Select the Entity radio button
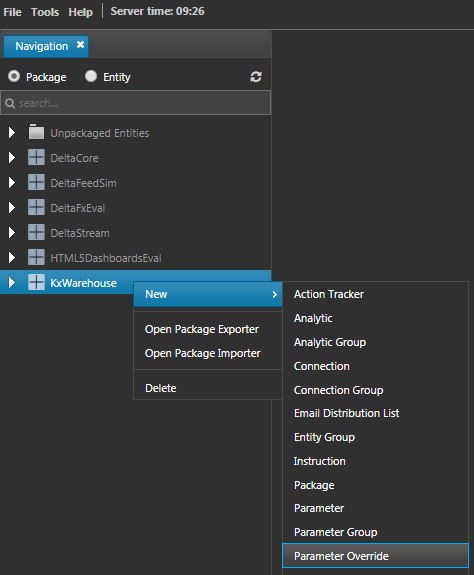 pyautogui.click(x=91, y=76)
